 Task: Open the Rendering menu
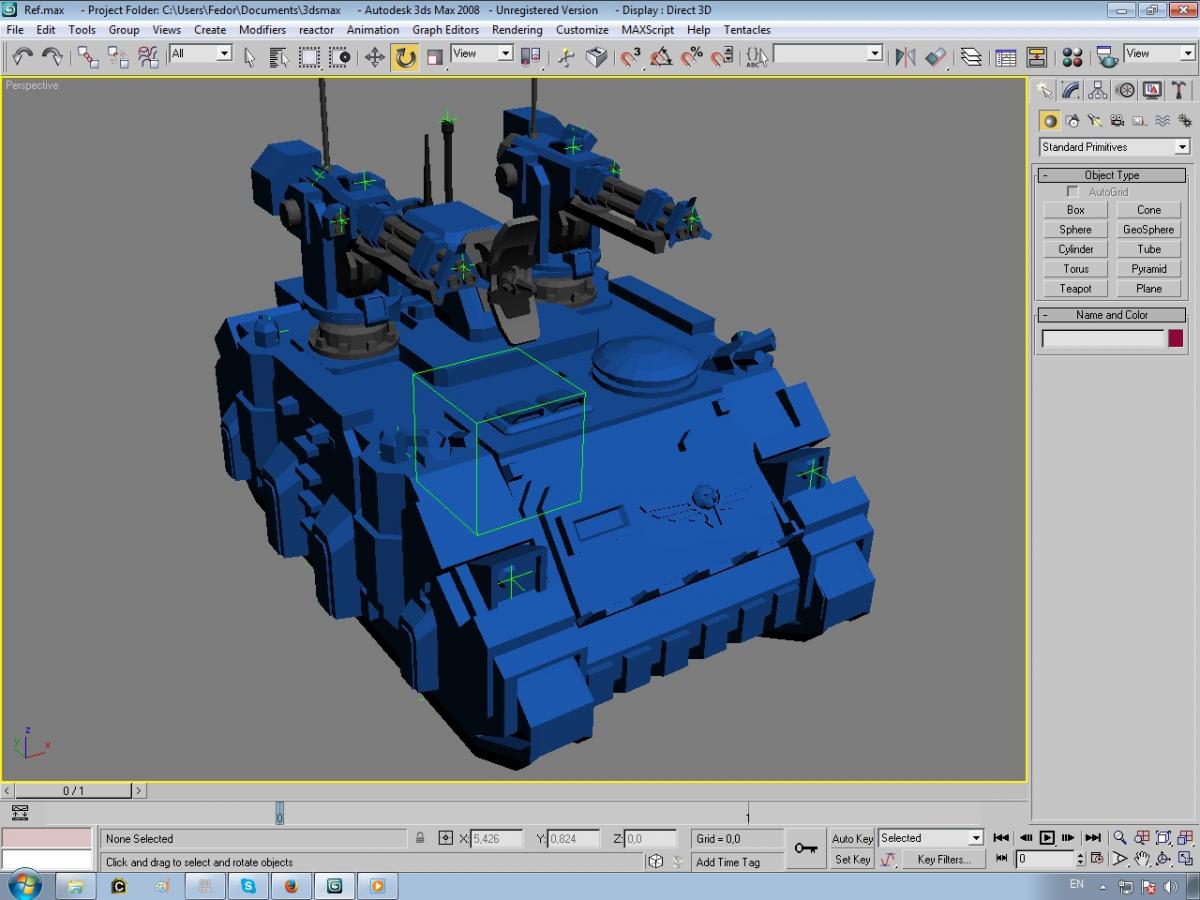pos(517,30)
